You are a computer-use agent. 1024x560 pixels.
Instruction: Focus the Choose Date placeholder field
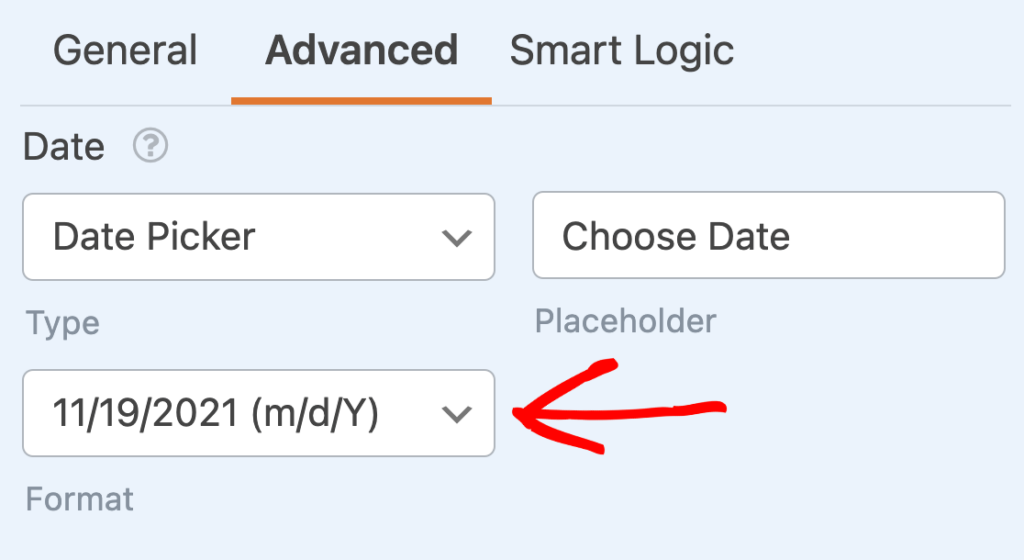769,235
